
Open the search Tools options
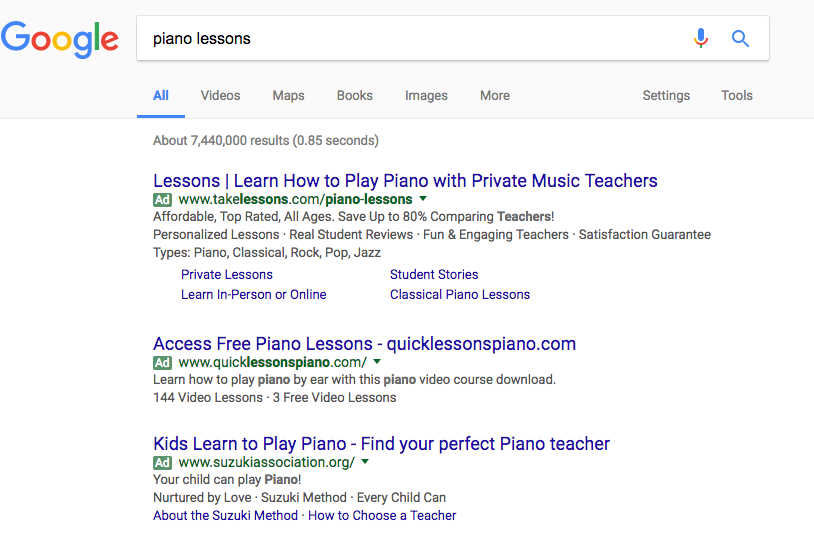[x=737, y=96]
